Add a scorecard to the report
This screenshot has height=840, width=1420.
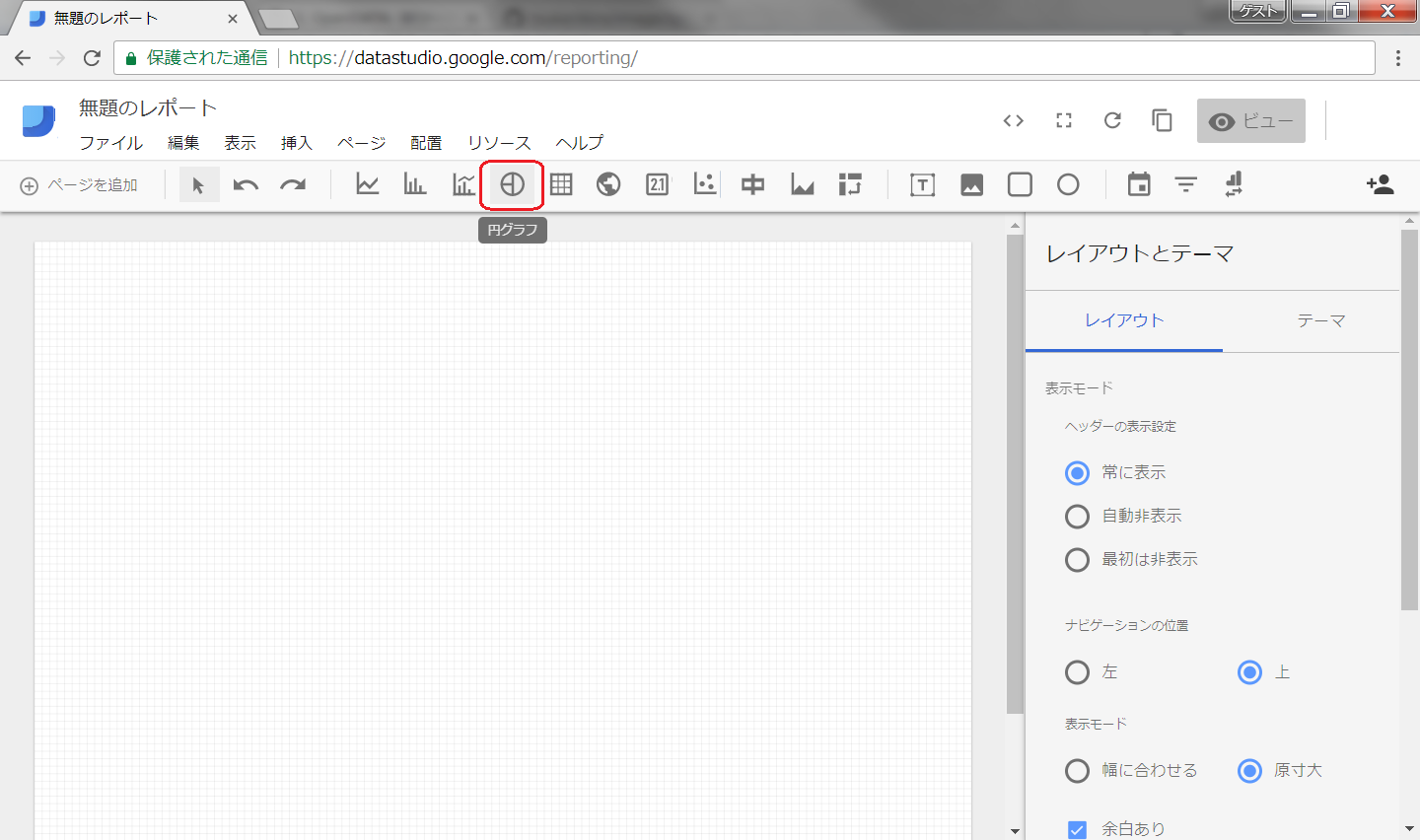tap(657, 184)
